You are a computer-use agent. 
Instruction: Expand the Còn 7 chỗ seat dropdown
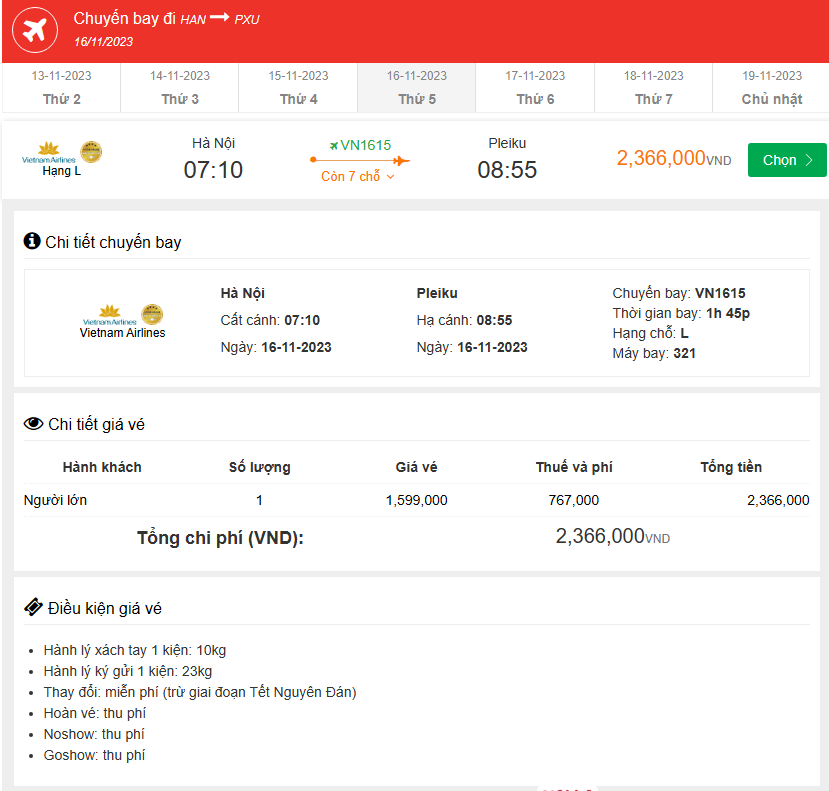click(x=358, y=177)
